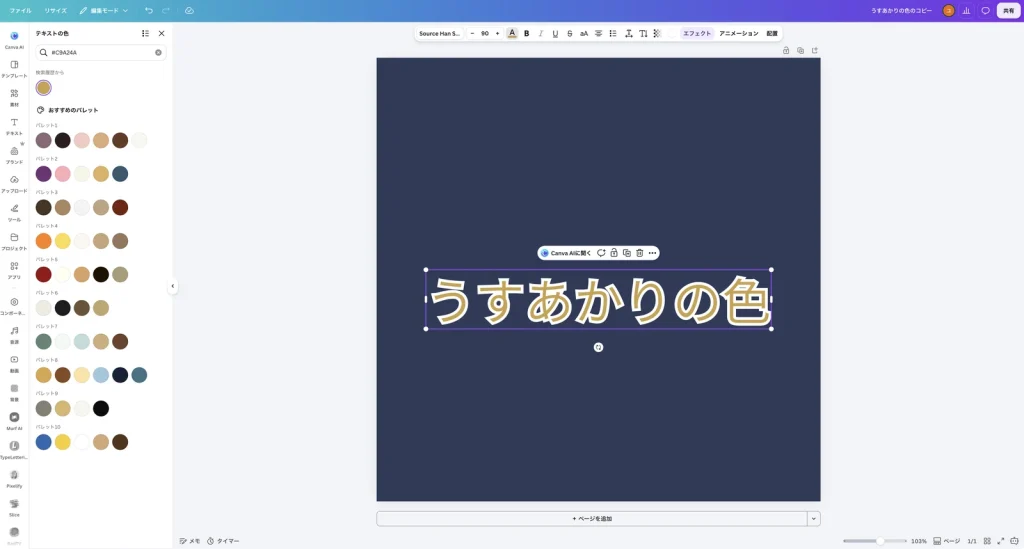
Task: Open the リサイズ menu
Action: (56, 10)
